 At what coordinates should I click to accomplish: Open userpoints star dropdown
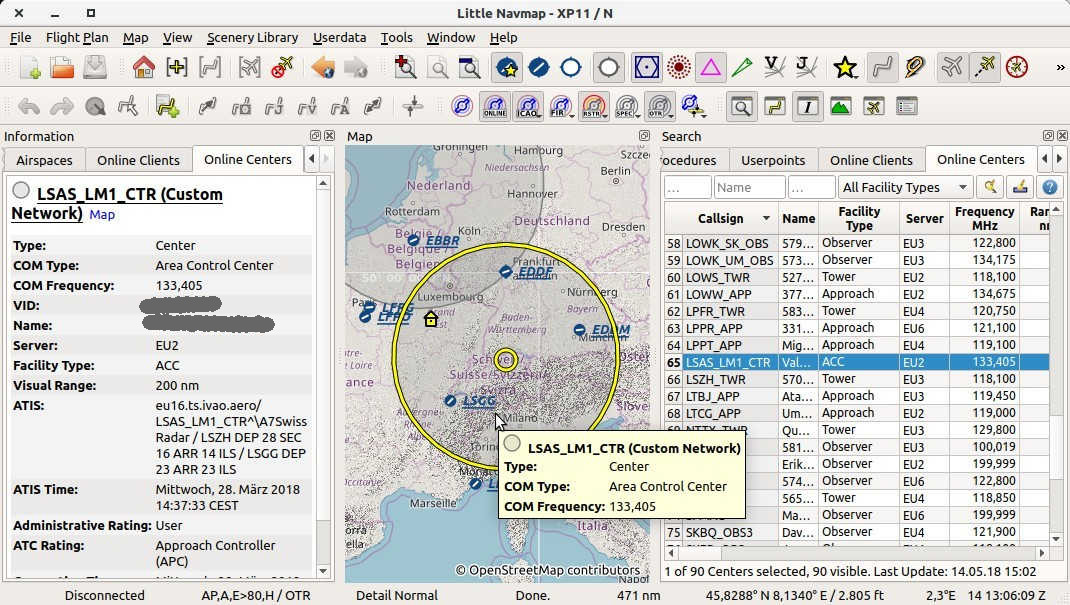click(845, 68)
